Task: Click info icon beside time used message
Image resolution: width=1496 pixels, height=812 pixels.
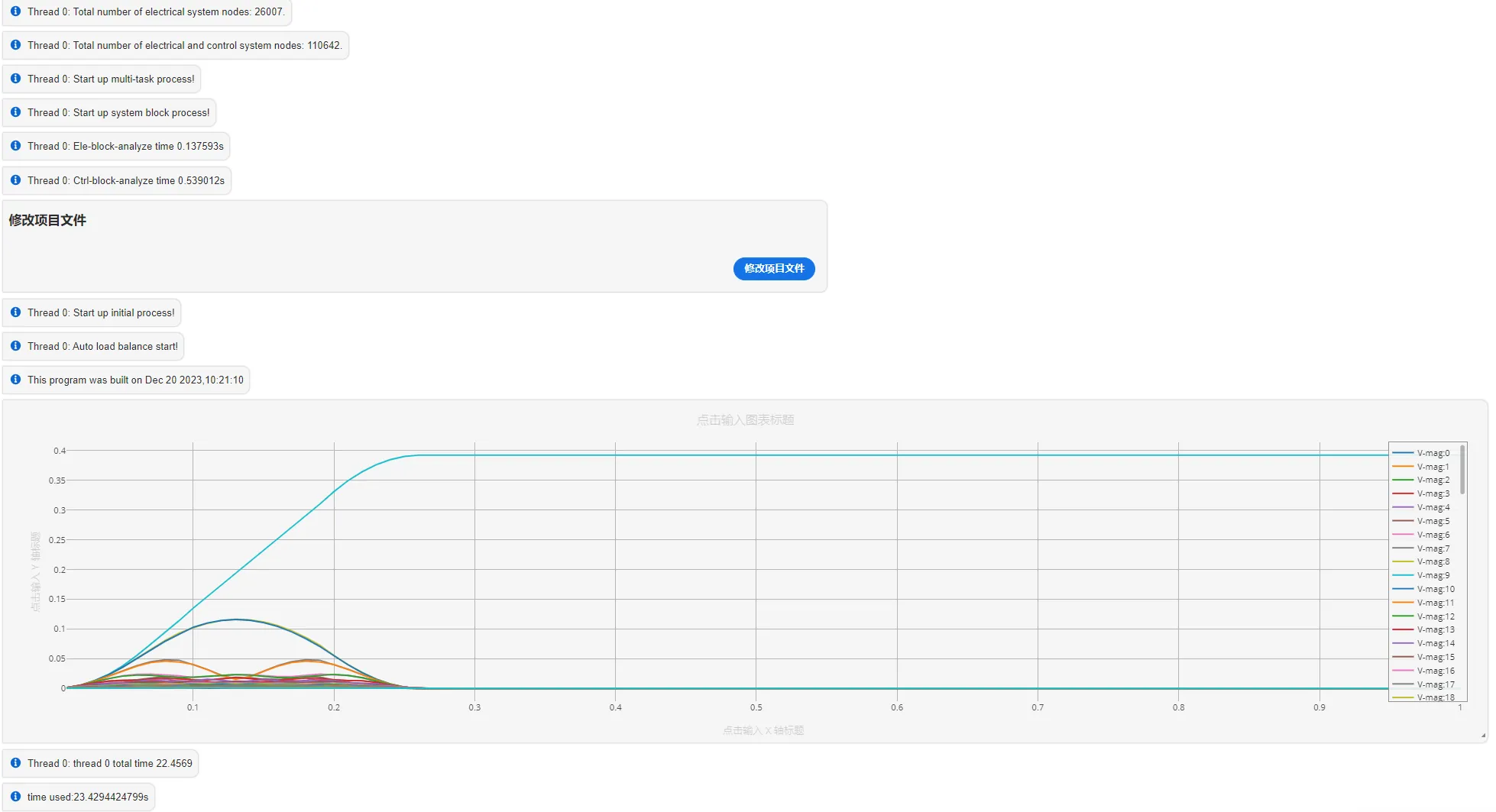Action: click(x=15, y=797)
